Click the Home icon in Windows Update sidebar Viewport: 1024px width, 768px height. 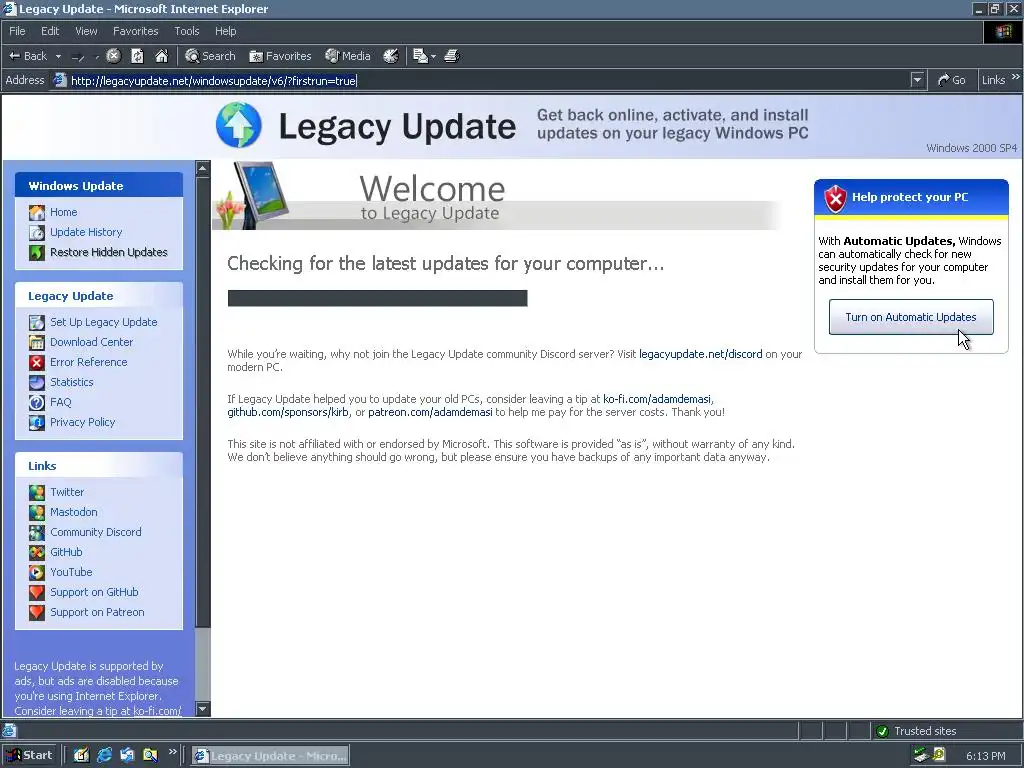tap(37, 212)
